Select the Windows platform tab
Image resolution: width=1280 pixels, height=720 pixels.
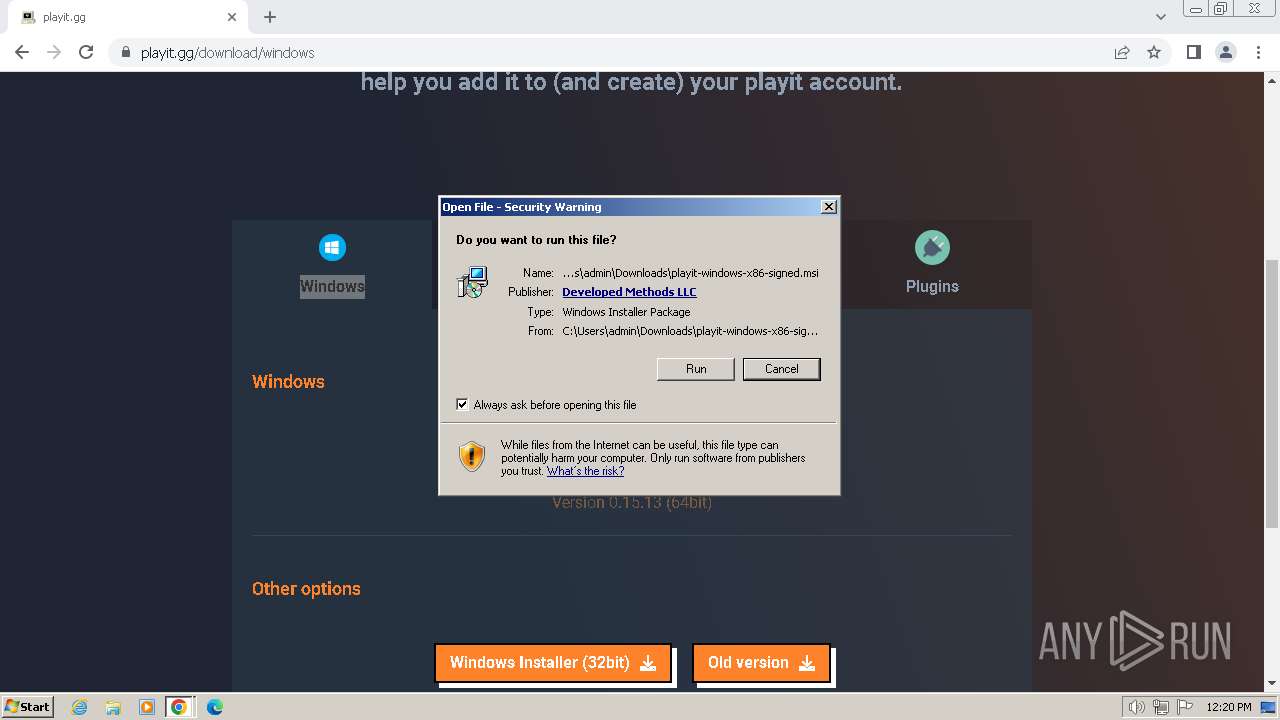332,265
